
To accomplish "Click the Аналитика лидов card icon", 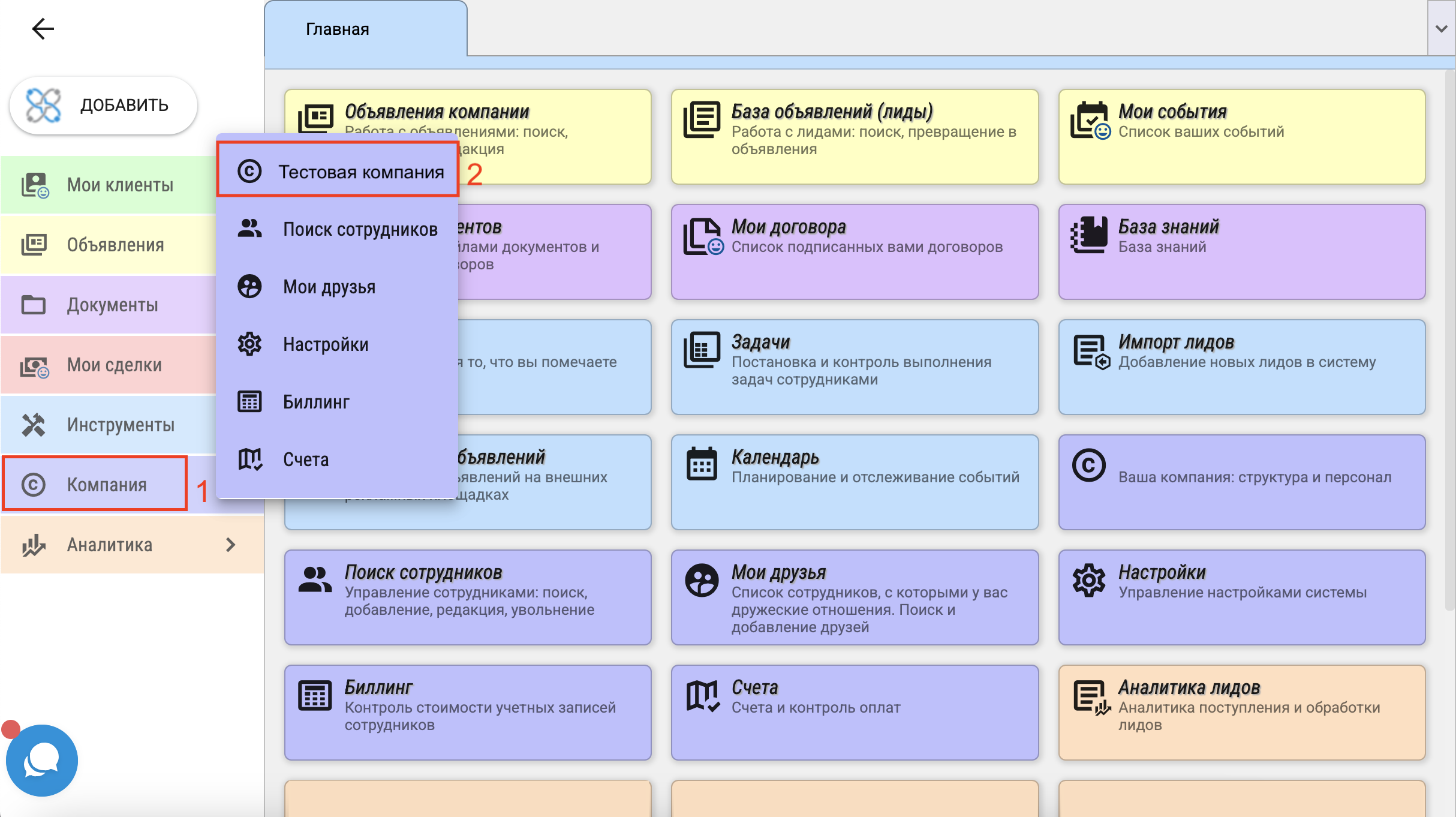I will pos(1091,698).
